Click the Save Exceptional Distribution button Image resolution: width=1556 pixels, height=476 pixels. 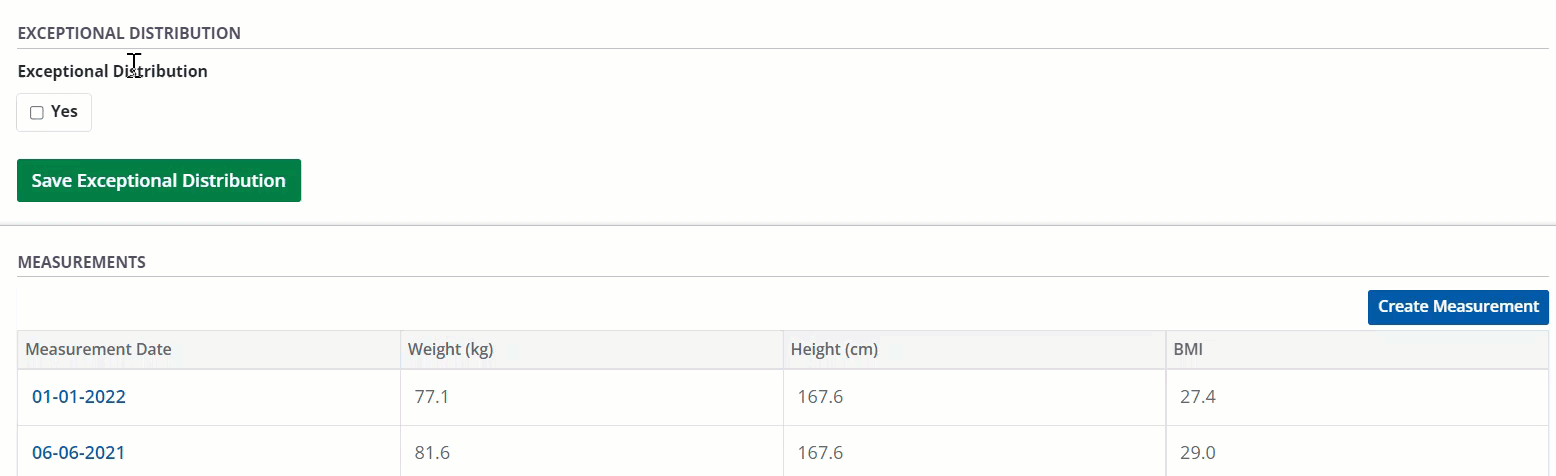(x=159, y=181)
